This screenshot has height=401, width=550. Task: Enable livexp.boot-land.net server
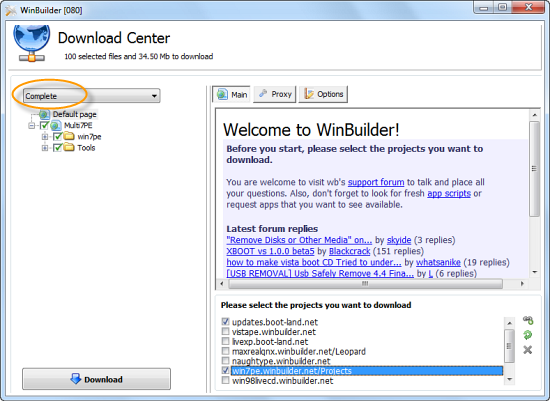click(x=226, y=341)
